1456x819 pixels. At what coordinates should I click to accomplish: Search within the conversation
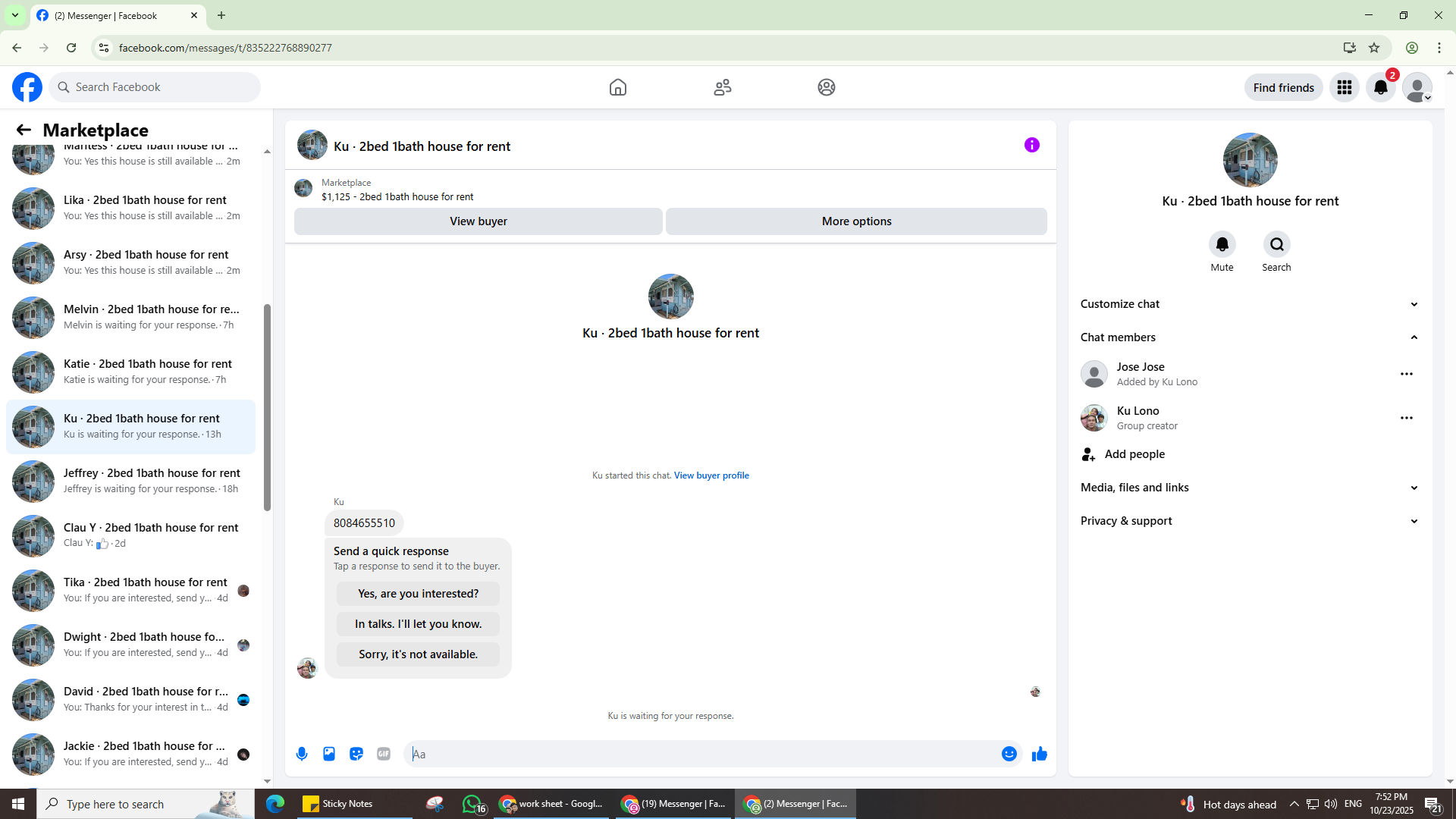pyautogui.click(x=1276, y=244)
